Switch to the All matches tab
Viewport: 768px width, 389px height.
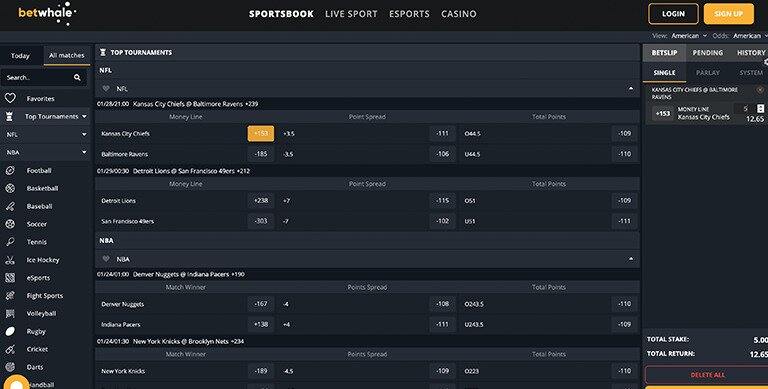[x=67, y=56]
